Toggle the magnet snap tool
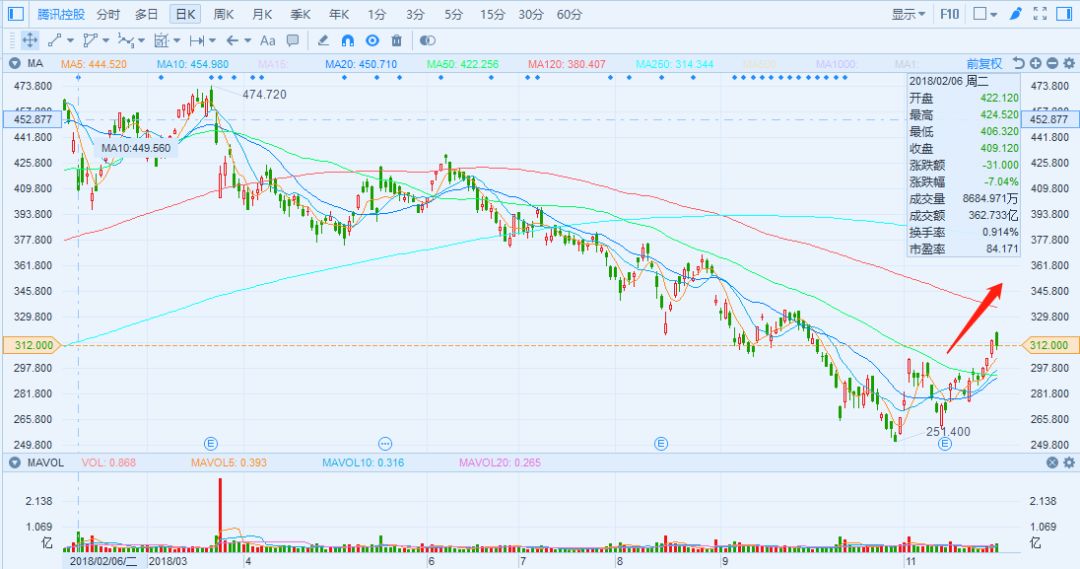 click(348, 41)
